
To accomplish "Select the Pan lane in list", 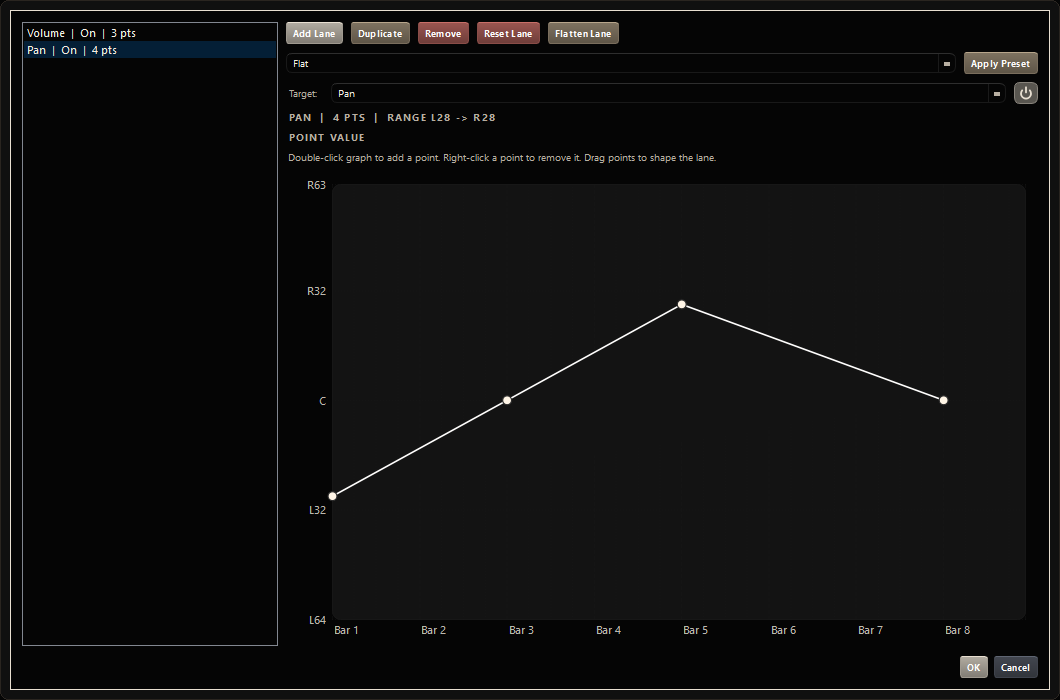I will (150, 50).
